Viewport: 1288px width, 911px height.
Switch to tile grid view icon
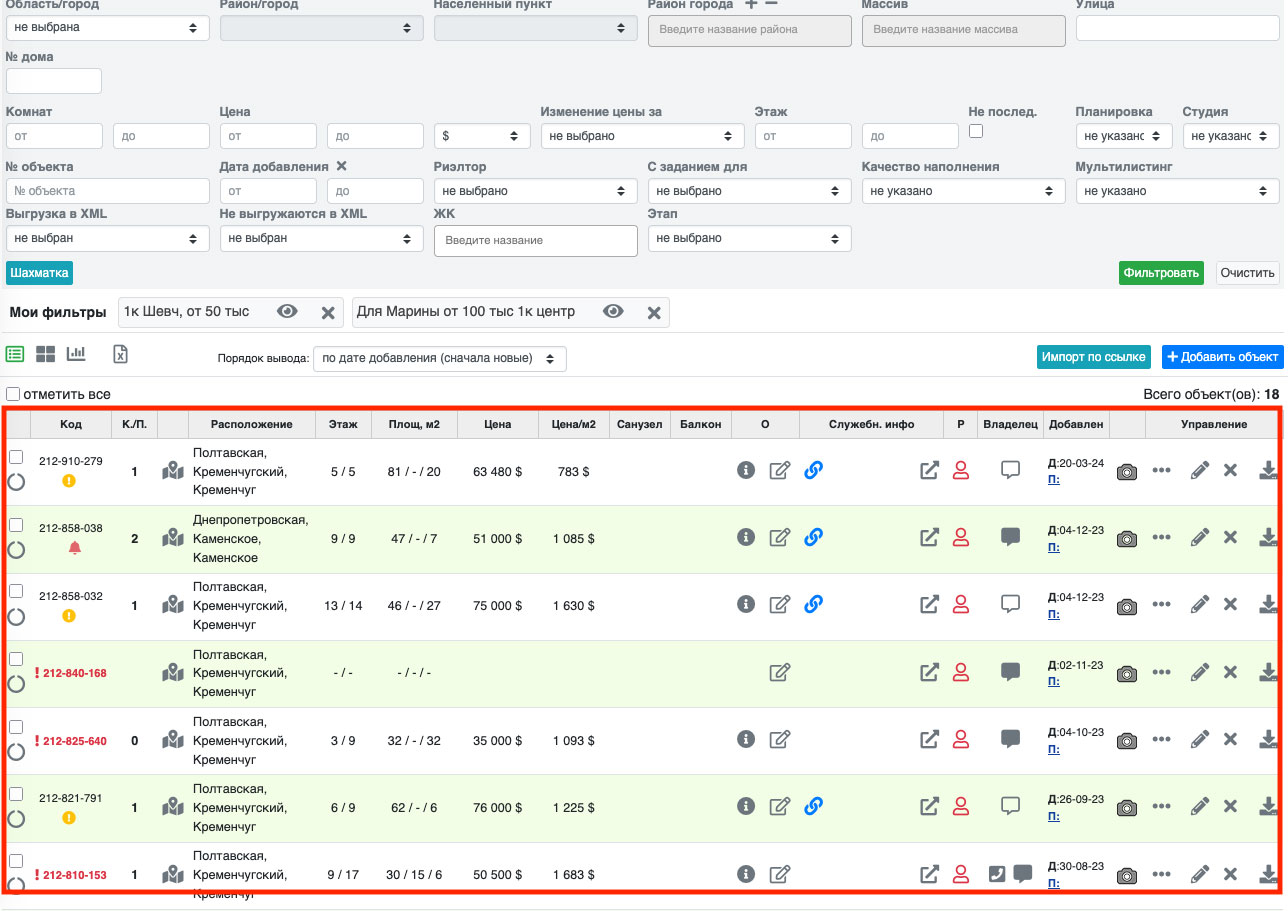click(x=46, y=354)
